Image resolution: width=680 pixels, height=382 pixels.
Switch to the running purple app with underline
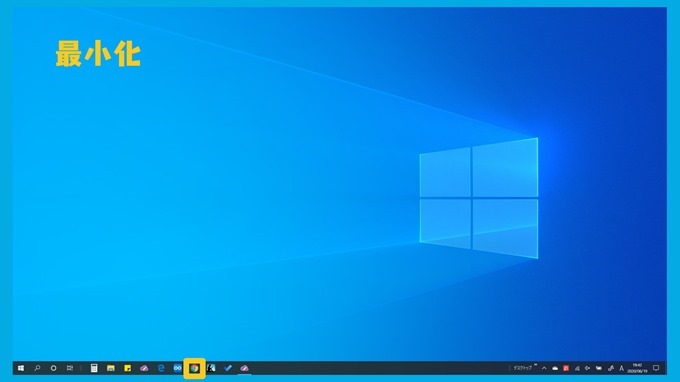(245, 368)
